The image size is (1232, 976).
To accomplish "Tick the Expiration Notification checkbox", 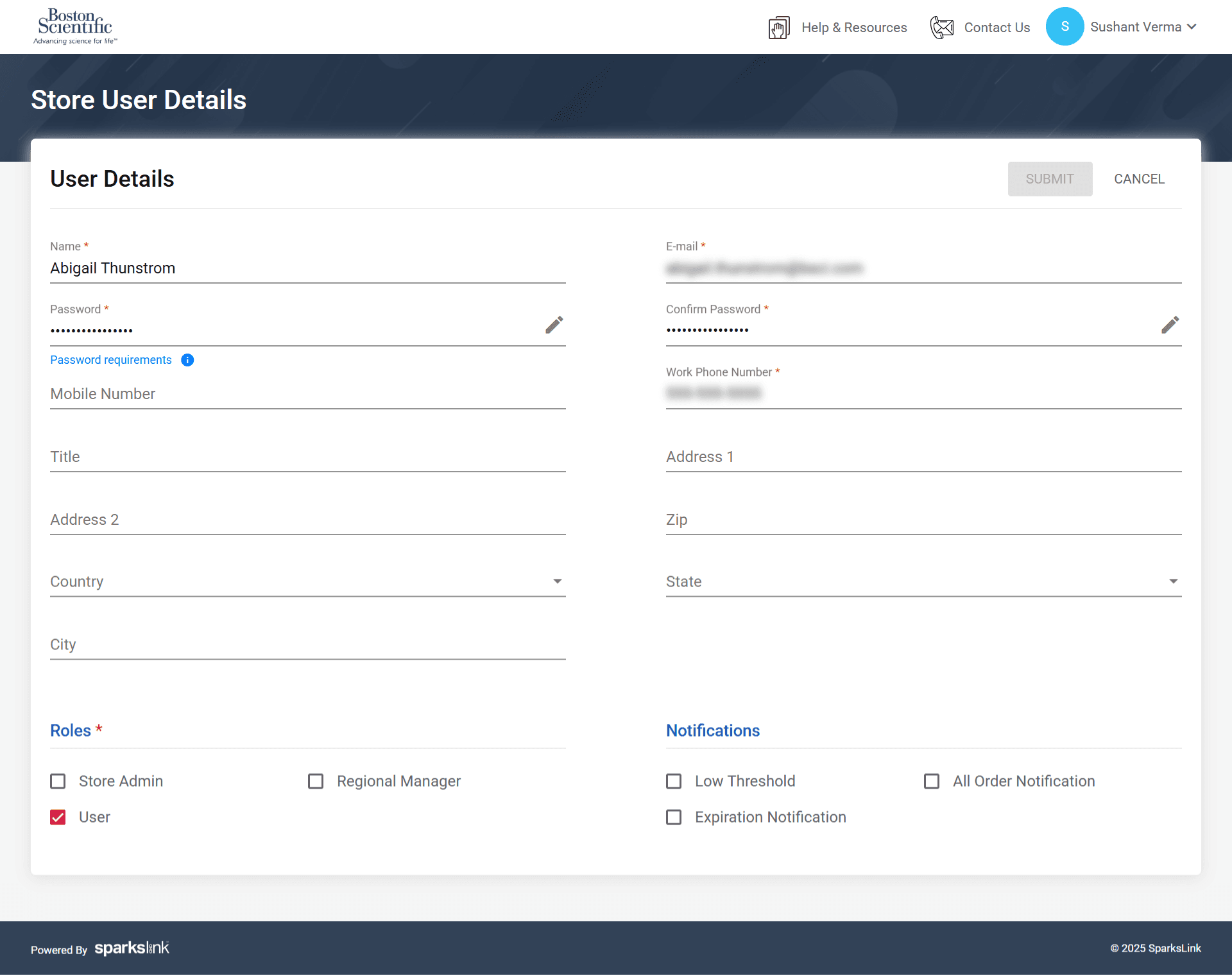I will (674, 817).
